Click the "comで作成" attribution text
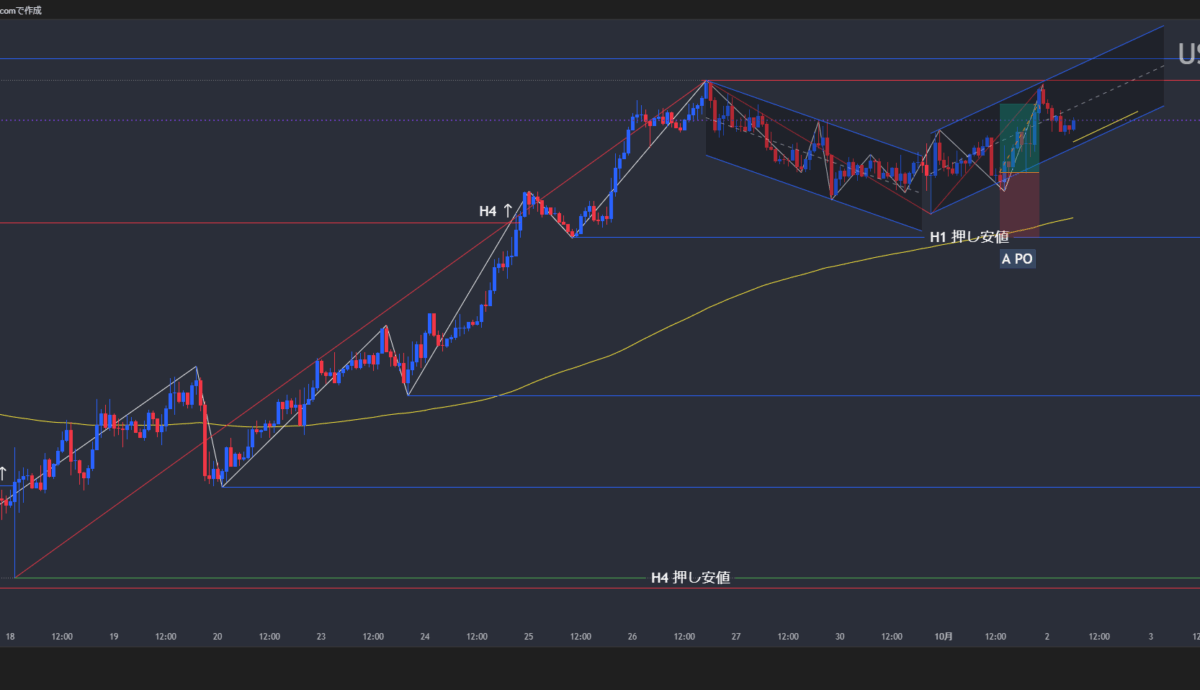The width and height of the screenshot is (1200, 690). pyautogui.click(x=22, y=9)
